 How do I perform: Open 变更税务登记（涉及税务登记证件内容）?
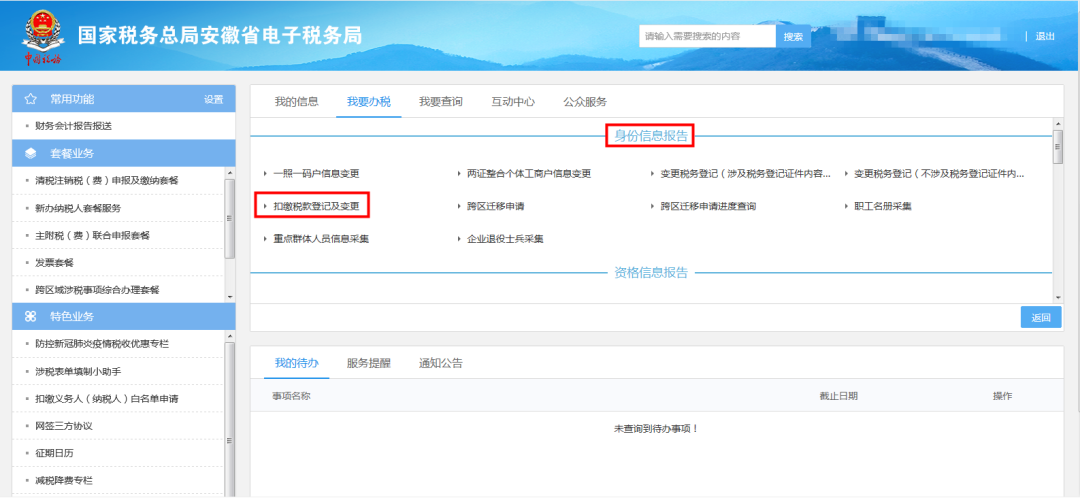pyautogui.click(x=745, y=174)
